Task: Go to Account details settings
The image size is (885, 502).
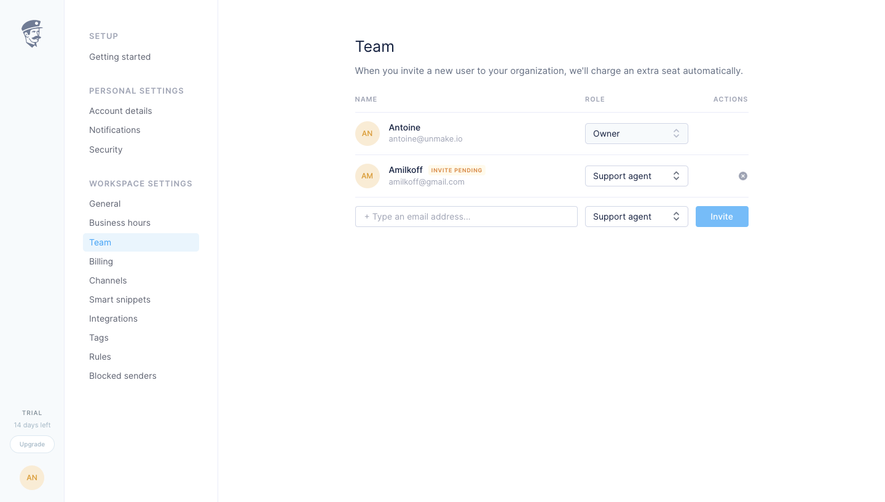Action: point(120,111)
